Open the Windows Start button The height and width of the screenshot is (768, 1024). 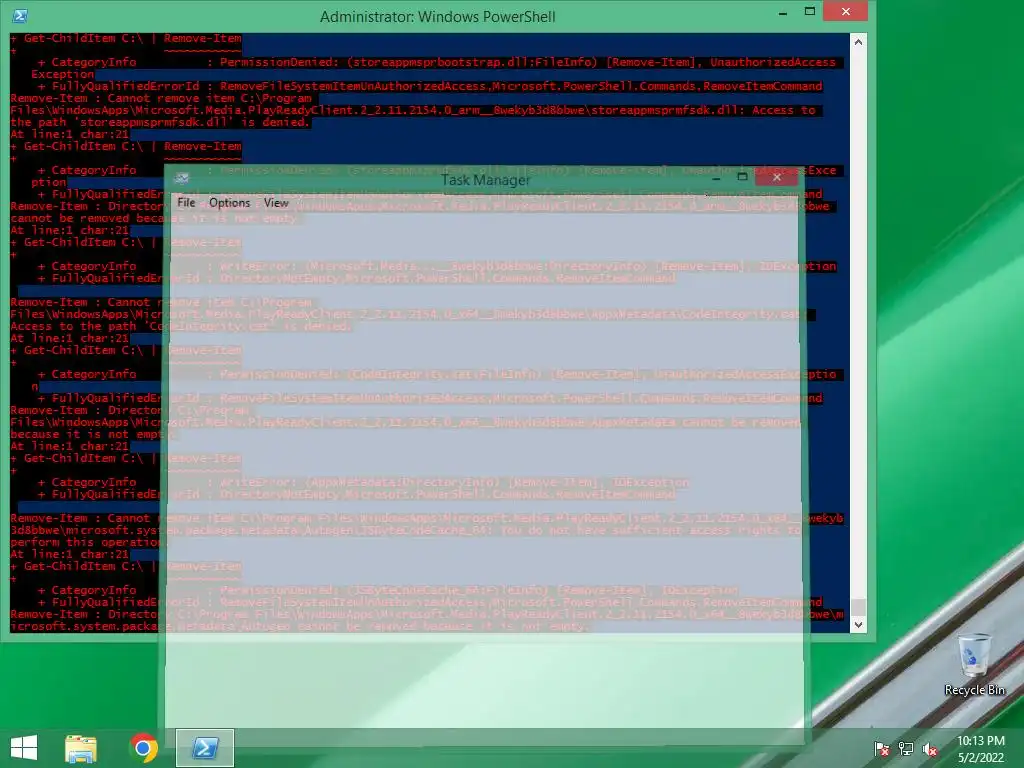coord(24,748)
